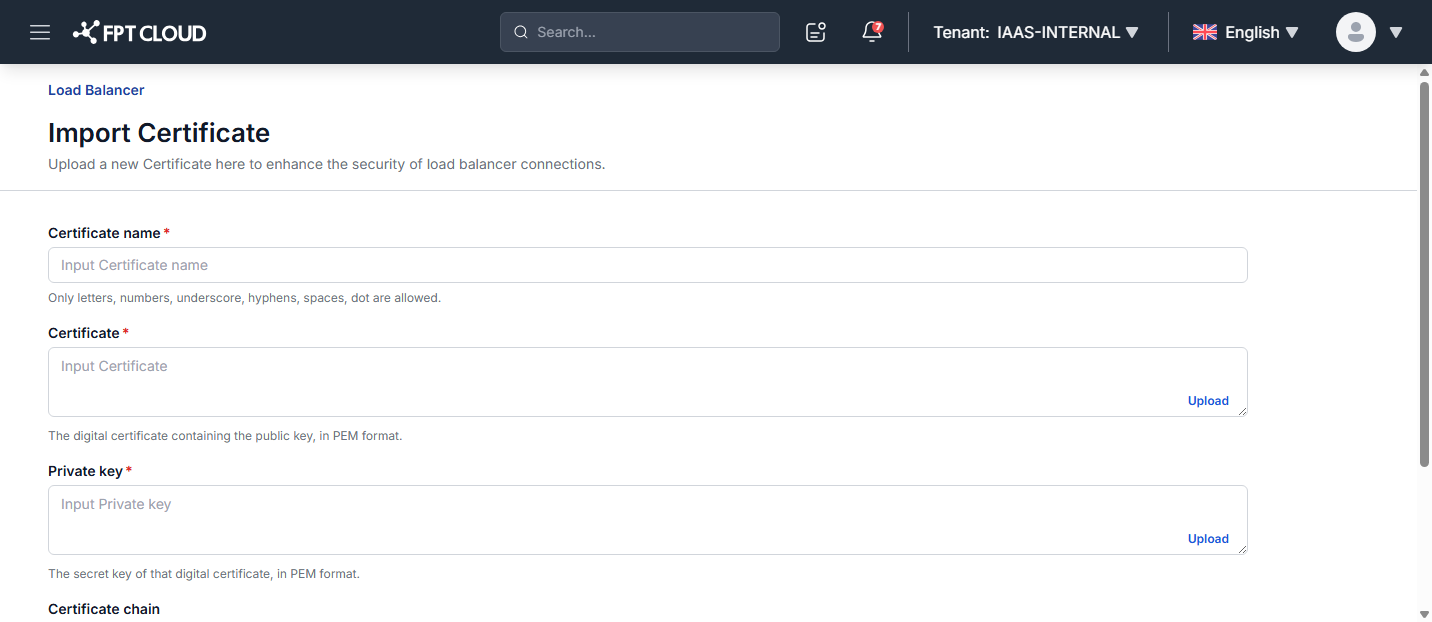The width and height of the screenshot is (1432, 622).
Task: Click the scrollbar down arrow
Action: coord(1425,613)
